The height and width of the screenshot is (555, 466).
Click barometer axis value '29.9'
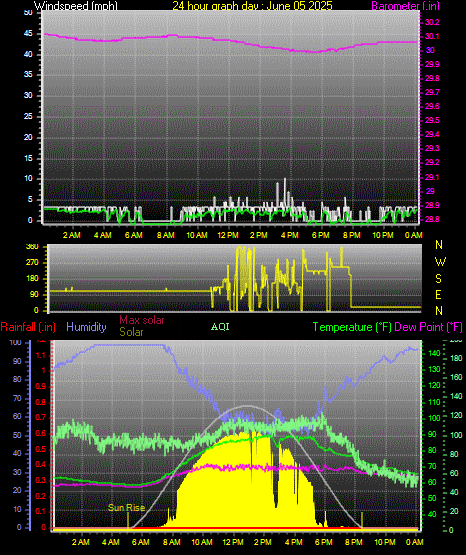[432, 64]
